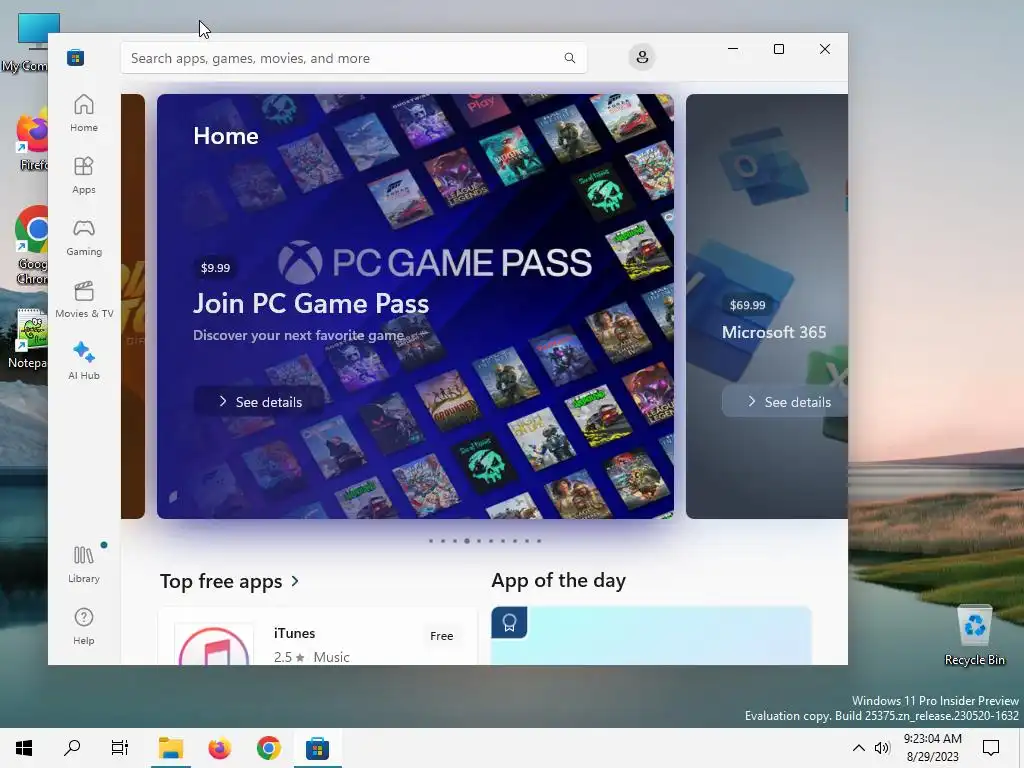The height and width of the screenshot is (768, 1024).
Task: Open the notification center icon
Action: coord(991,748)
